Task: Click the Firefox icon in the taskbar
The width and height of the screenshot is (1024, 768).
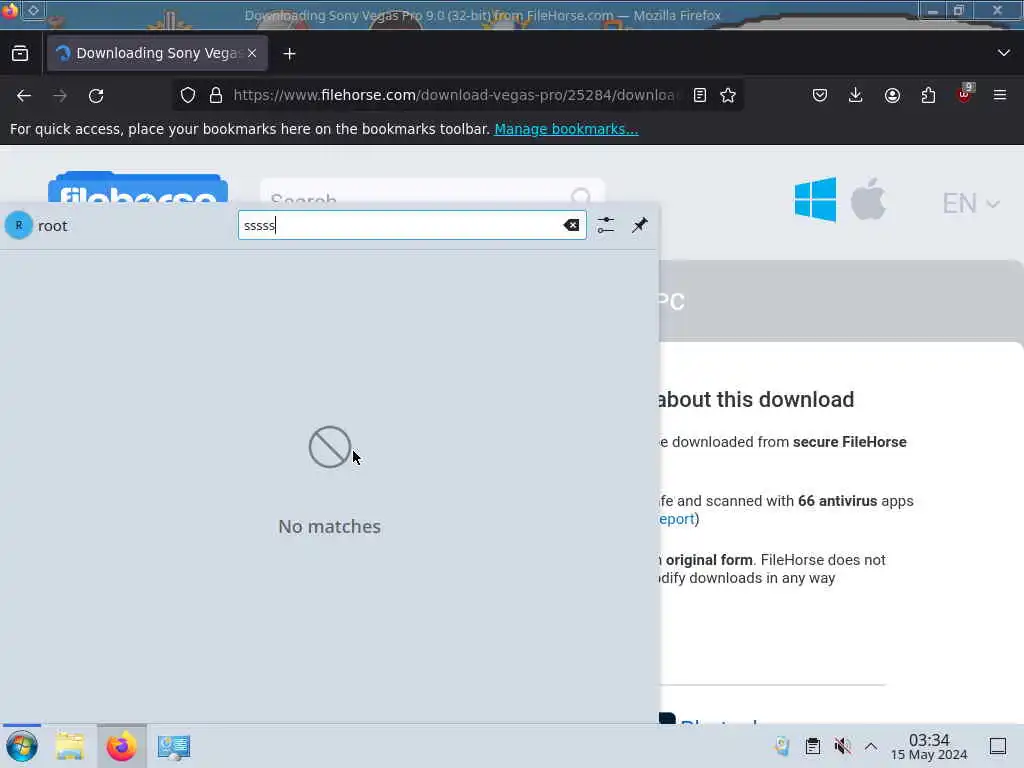Action: [121, 746]
